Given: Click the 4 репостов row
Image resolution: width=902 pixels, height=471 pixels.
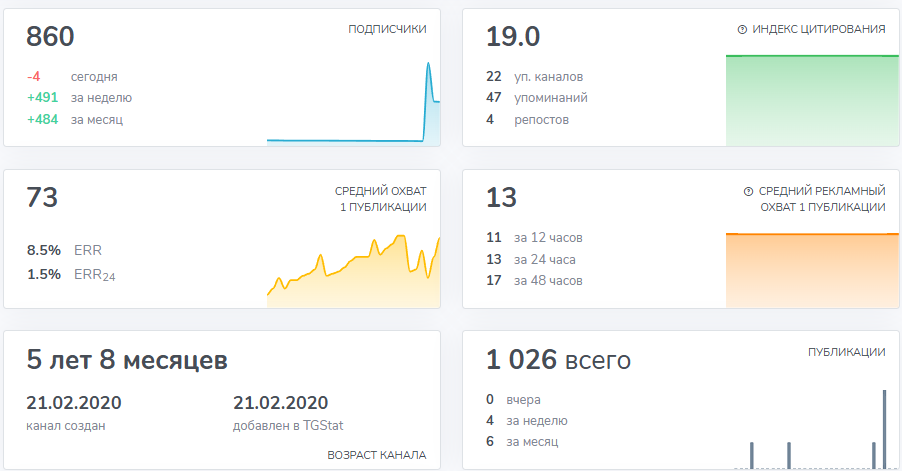Looking at the screenshot, I should (527, 120).
